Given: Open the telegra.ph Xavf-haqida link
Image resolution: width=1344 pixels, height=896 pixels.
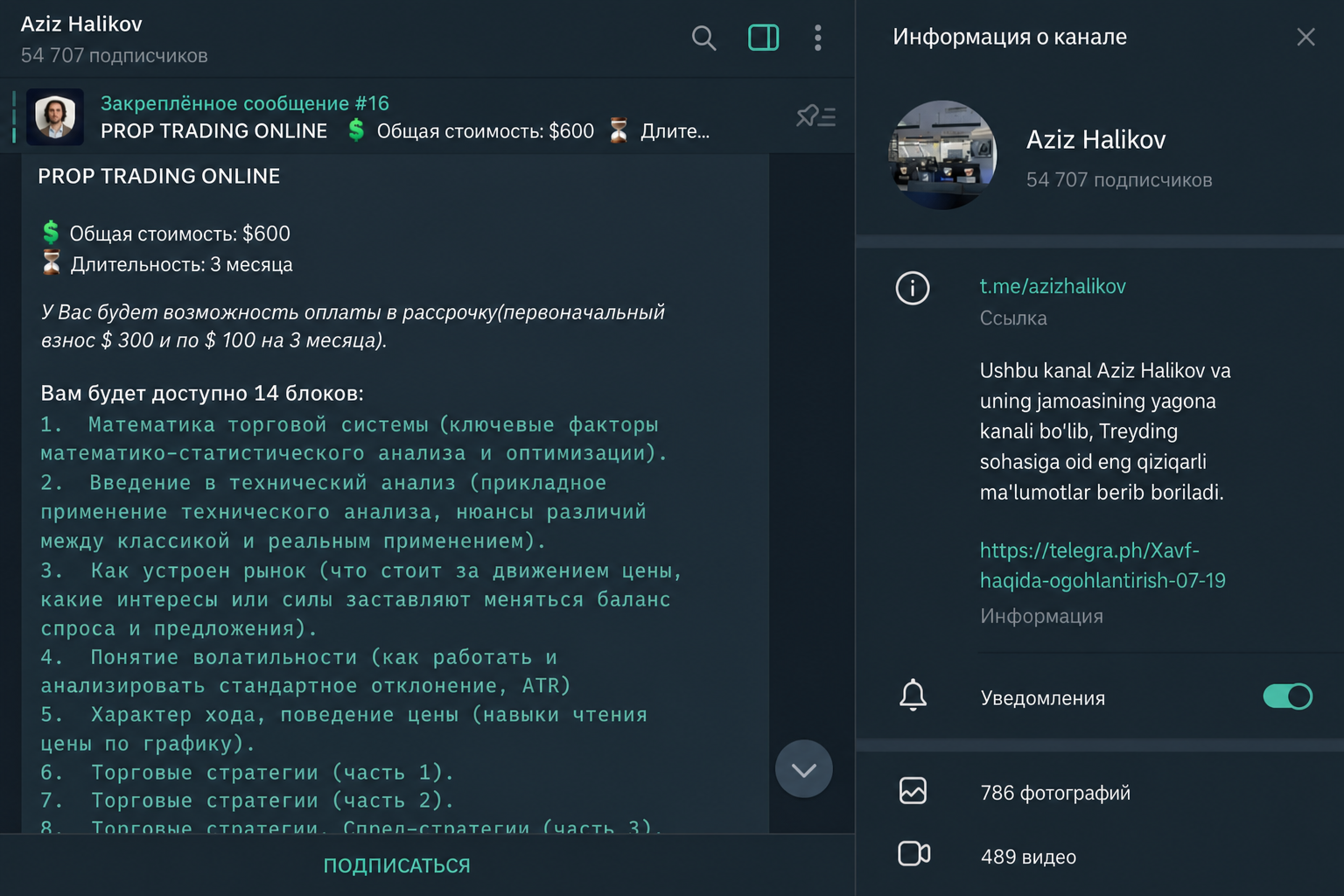Looking at the screenshot, I should coord(1102,565).
